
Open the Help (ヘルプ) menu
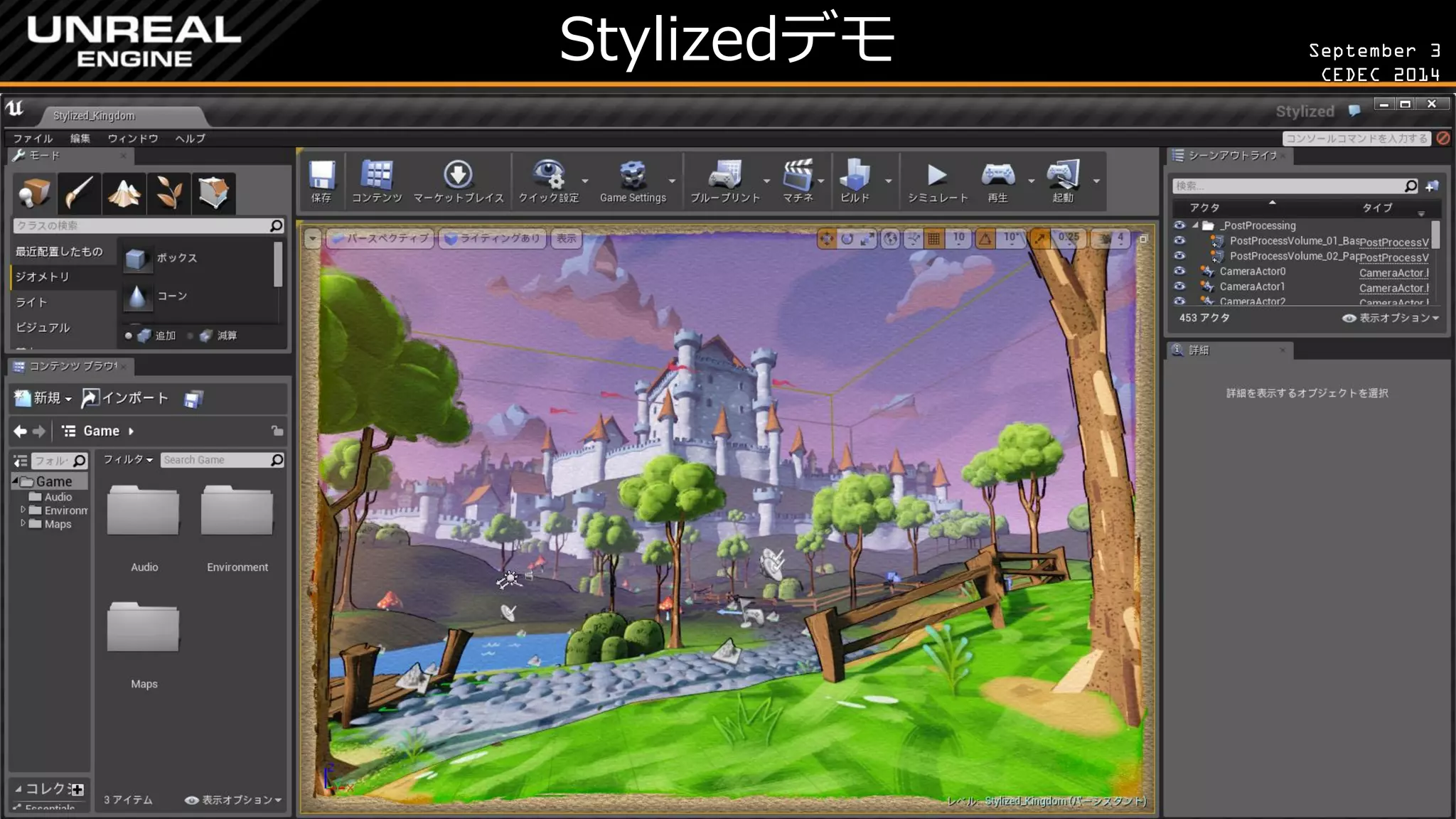(191, 139)
